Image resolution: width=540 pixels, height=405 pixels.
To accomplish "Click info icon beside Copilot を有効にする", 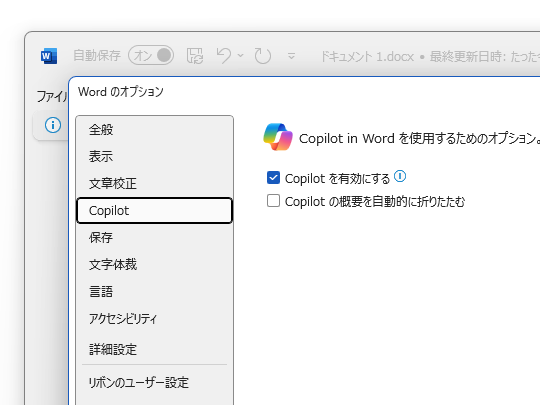I will 400,176.
